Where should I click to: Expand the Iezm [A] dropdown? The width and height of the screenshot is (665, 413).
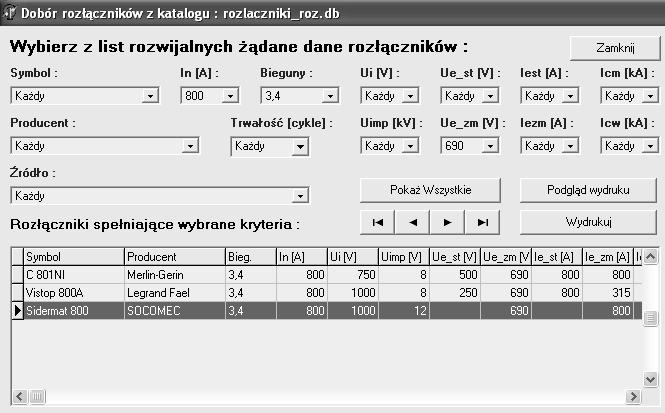(570, 146)
